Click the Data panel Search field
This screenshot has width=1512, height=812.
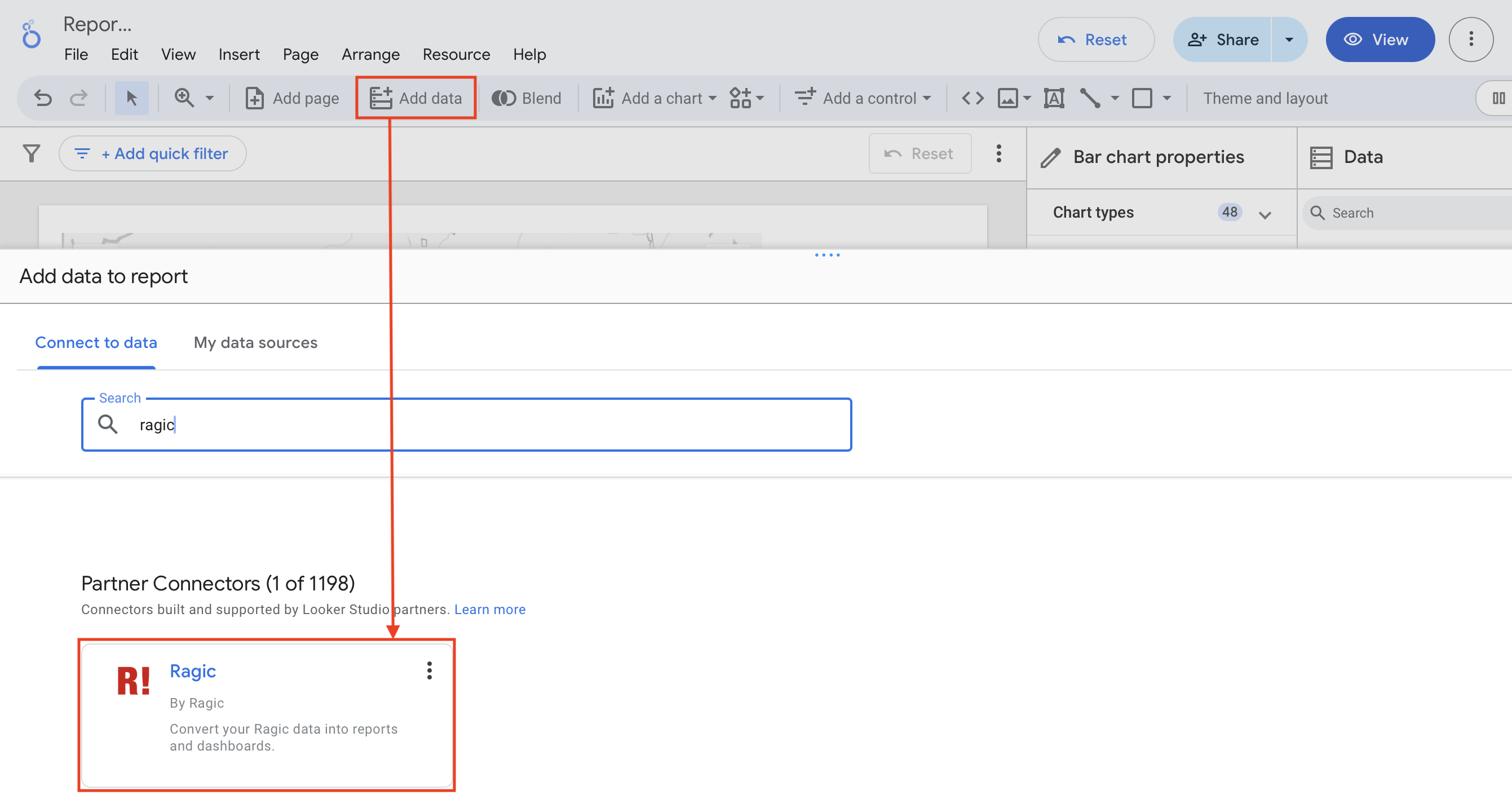click(1409, 213)
